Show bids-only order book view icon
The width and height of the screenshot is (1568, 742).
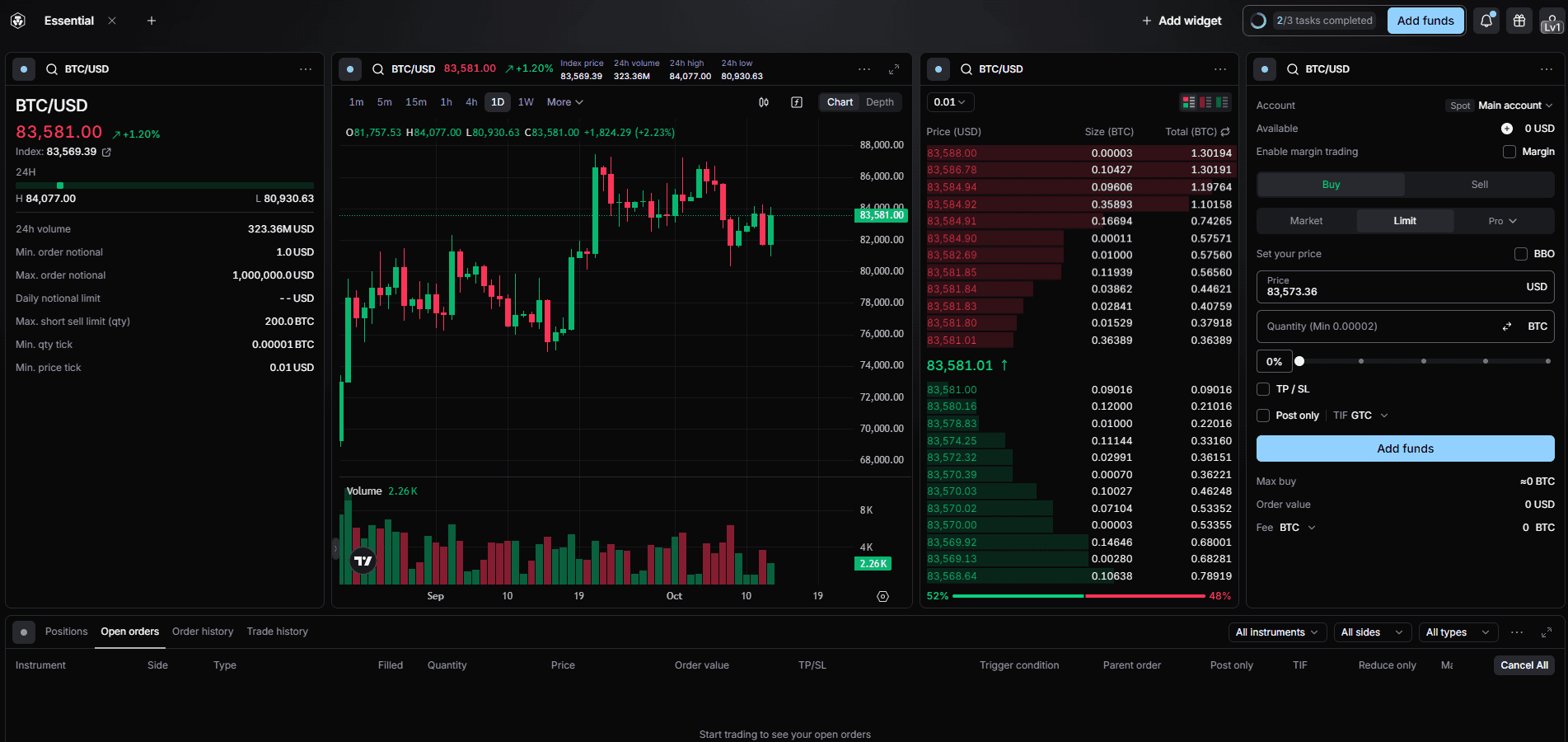click(1222, 102)
